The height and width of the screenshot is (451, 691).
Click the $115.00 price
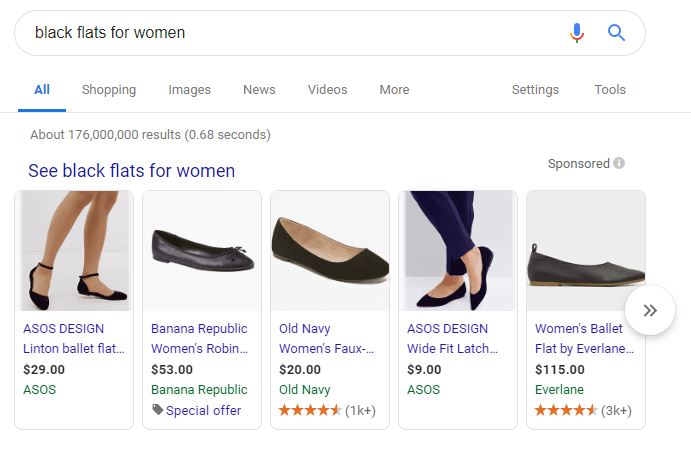(560, 369)
